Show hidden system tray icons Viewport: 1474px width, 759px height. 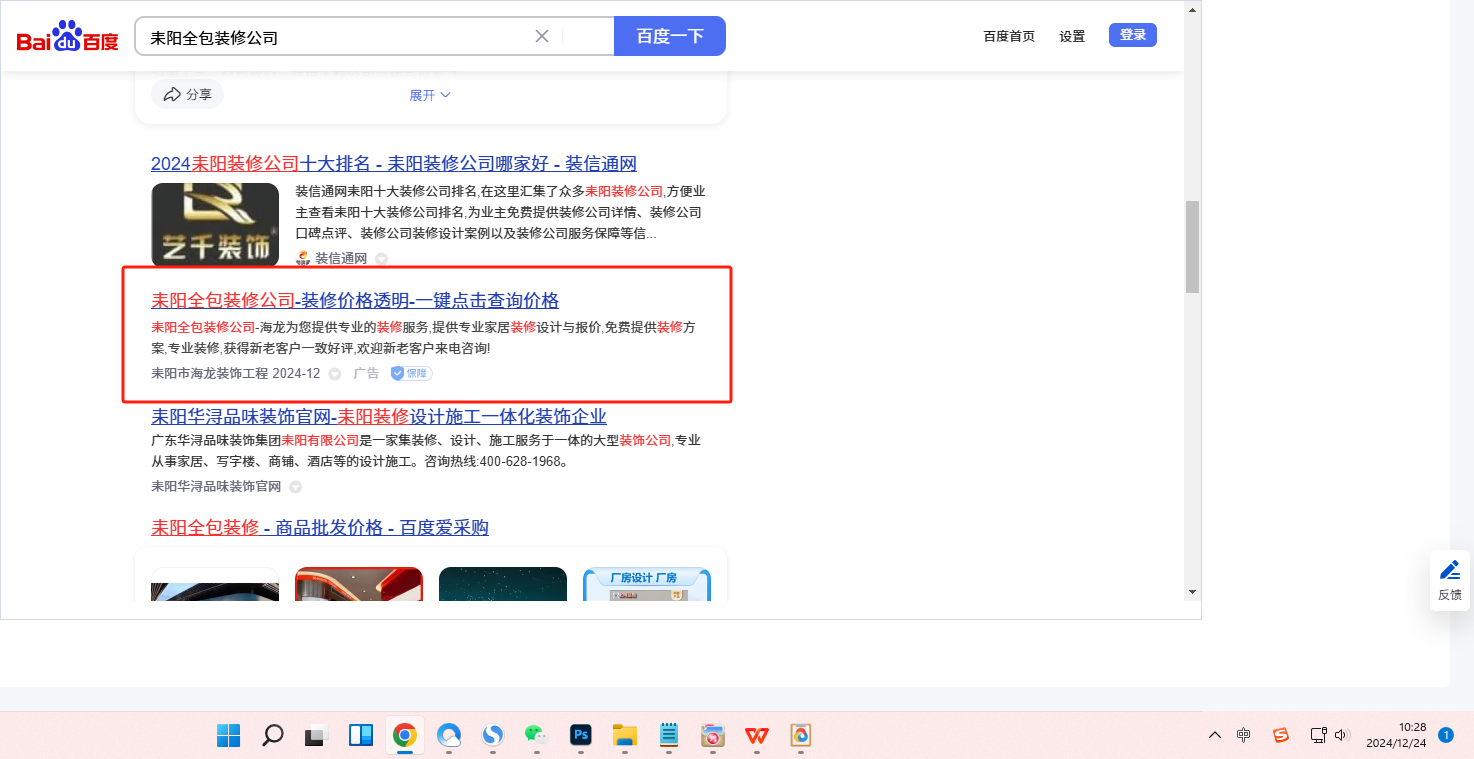tap(1214, 735)
